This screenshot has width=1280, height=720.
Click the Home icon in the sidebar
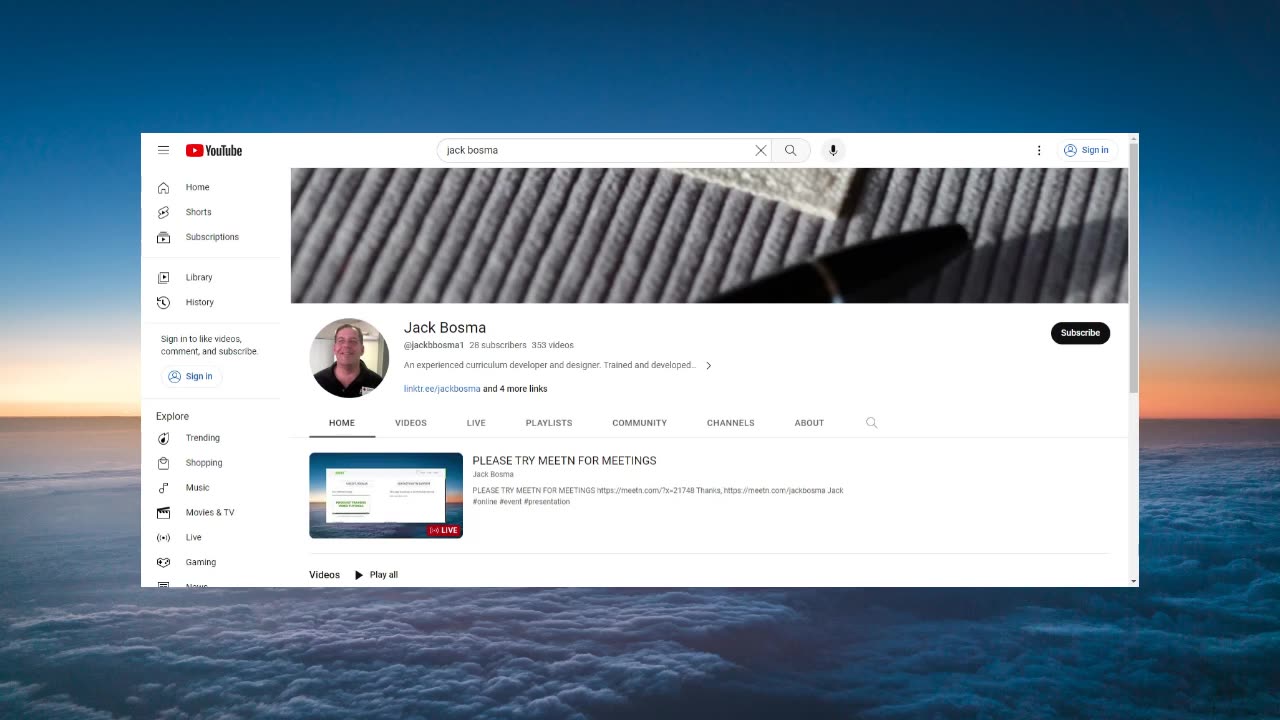pos(163,187)
